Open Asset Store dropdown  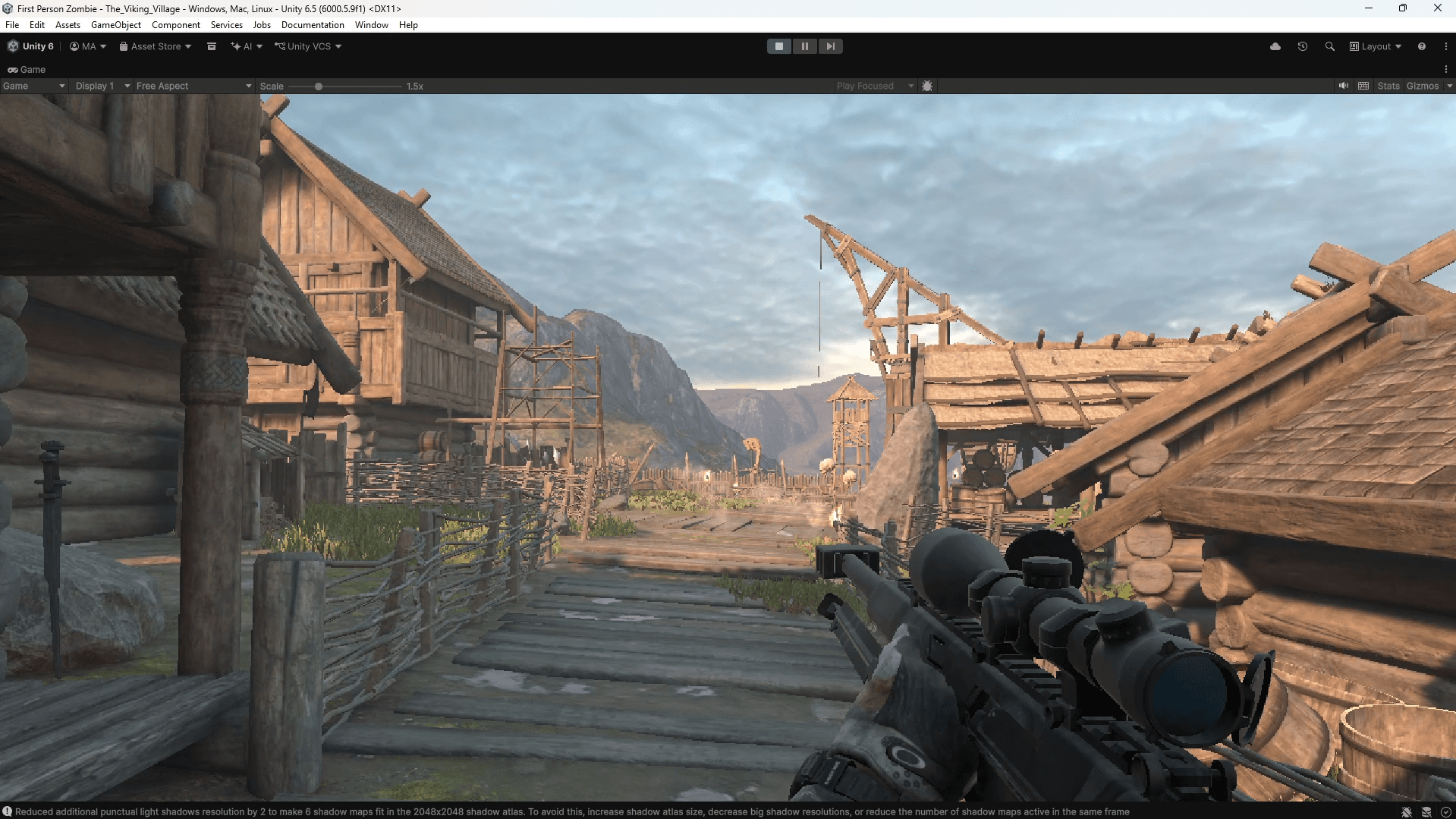pyautogui.click(x=156, y=46)
